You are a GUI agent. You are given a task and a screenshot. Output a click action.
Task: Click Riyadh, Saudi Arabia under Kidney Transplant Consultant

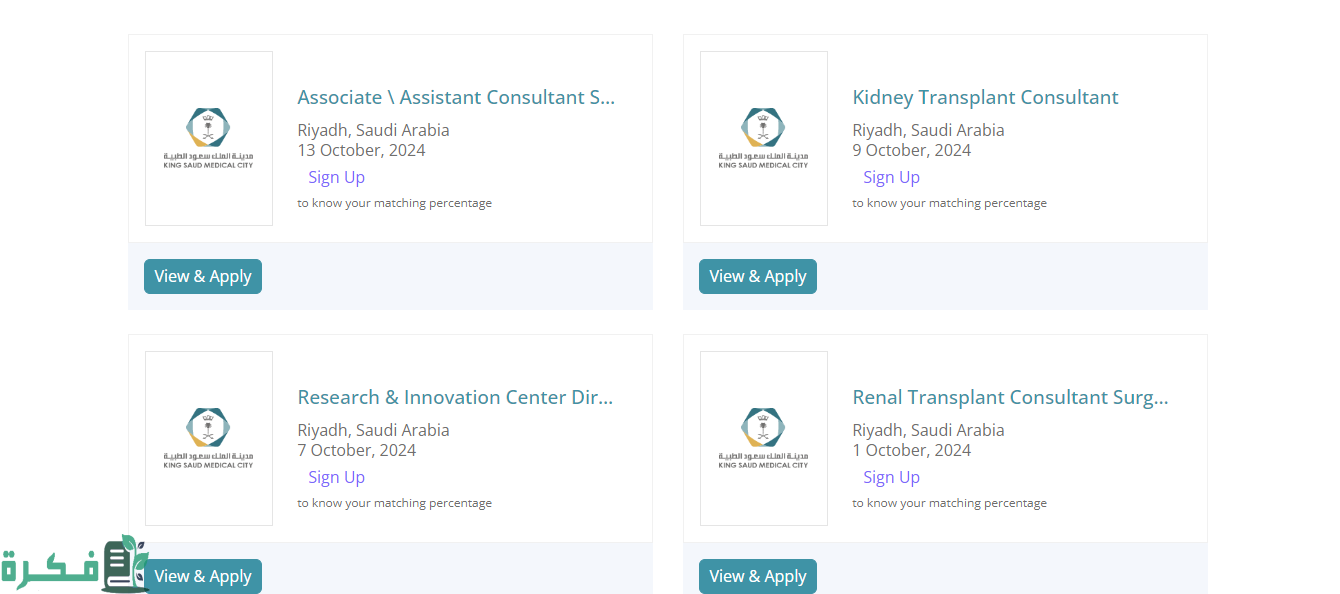pyautogui.click(x=928, y=130)
